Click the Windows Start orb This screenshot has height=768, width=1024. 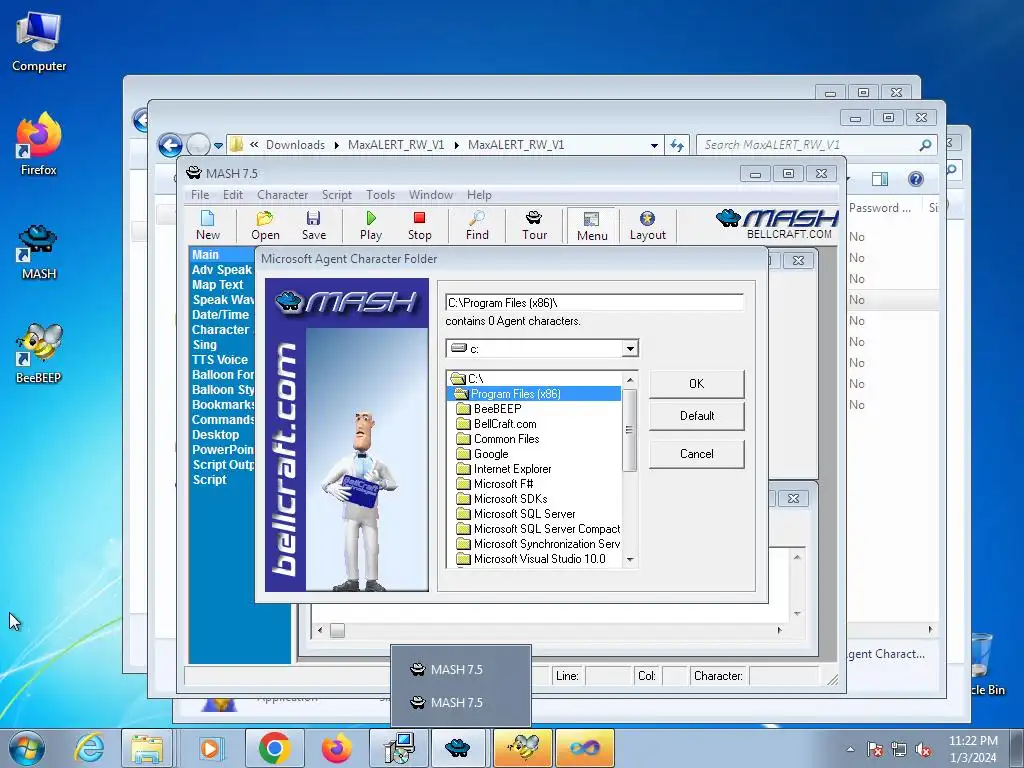tap(26, 748)
